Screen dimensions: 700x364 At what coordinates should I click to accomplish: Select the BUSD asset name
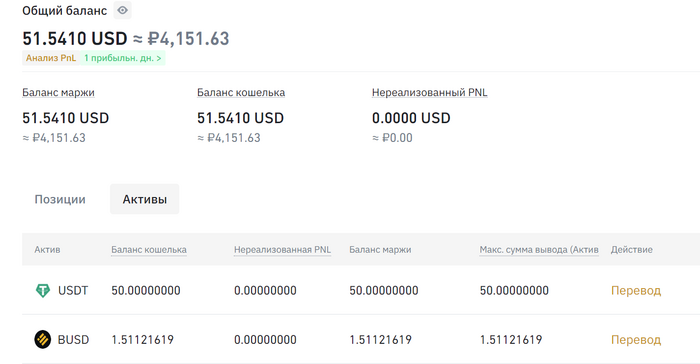73,340
